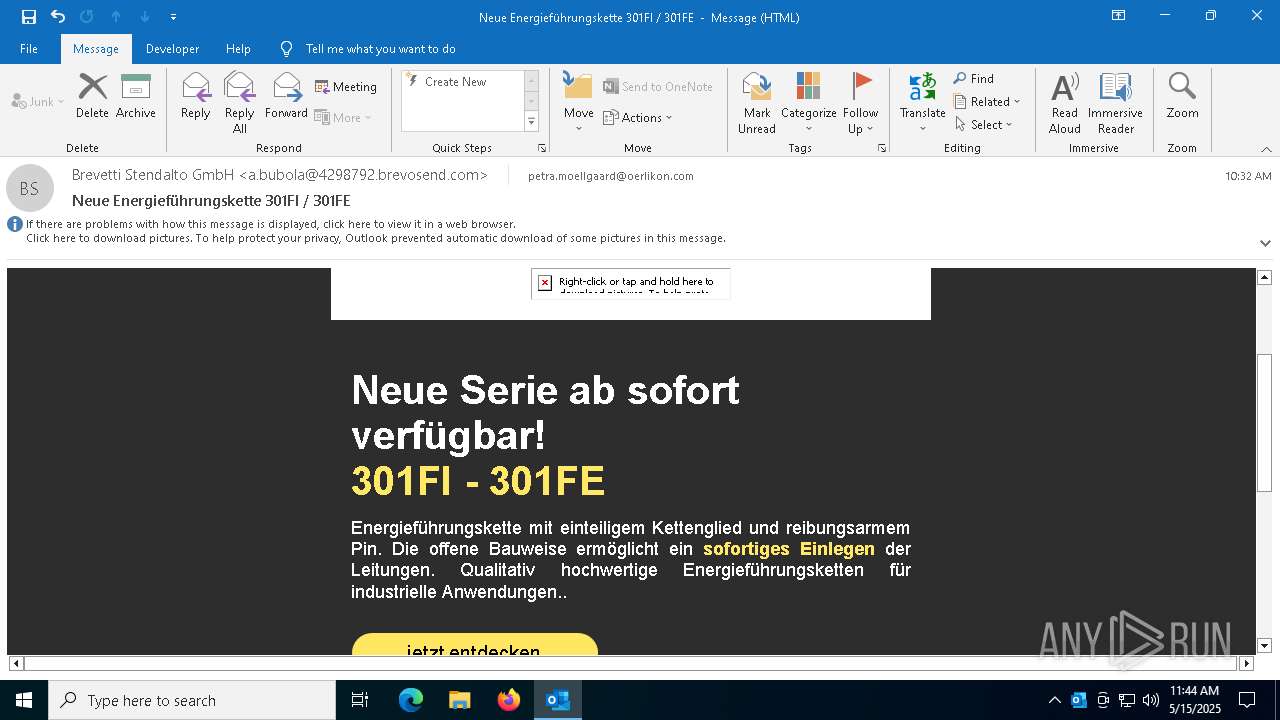
Task: Switch to the Message tab
Action: (x=96, y=49)
